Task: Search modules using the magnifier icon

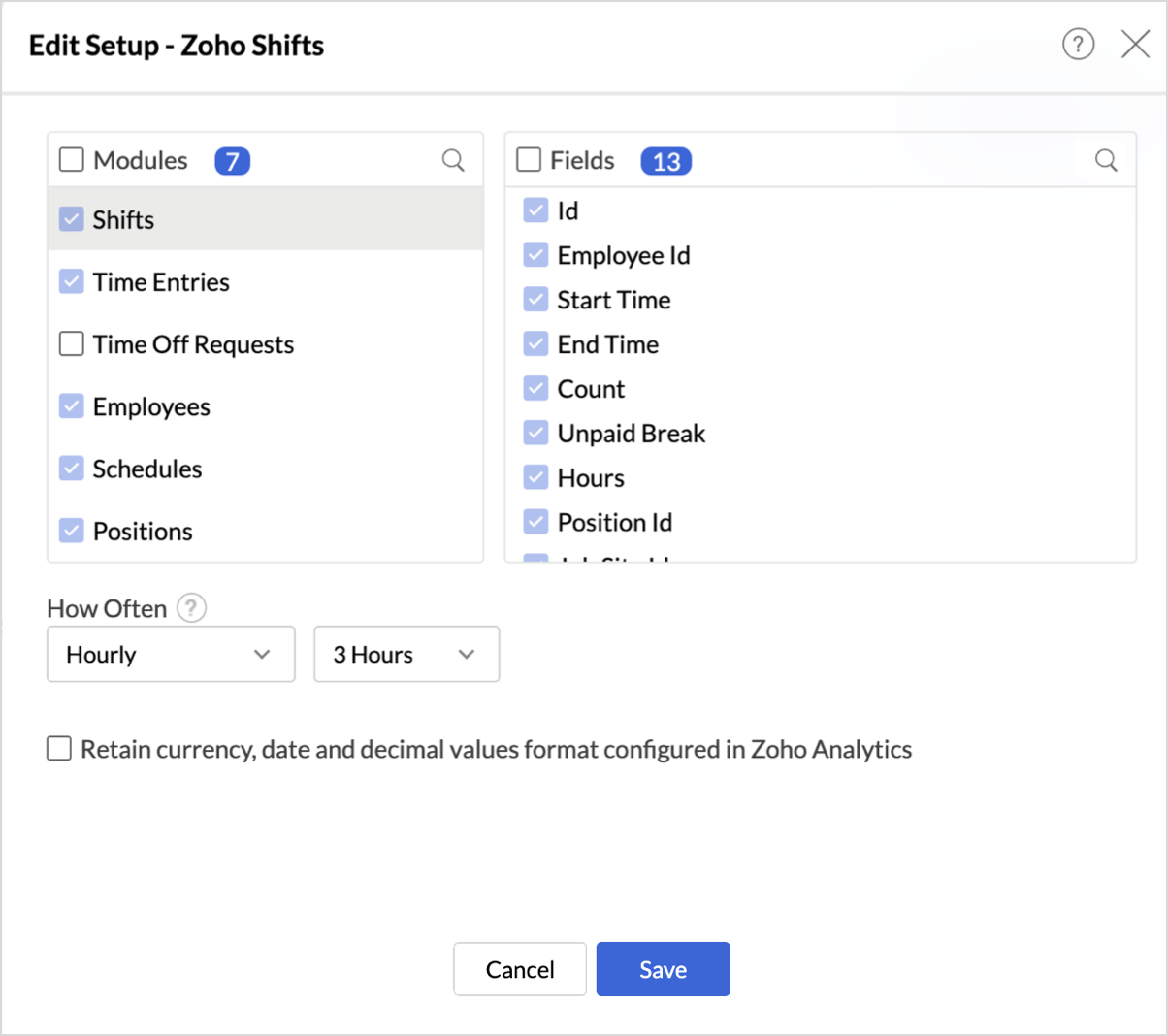Action: [453, 160]
